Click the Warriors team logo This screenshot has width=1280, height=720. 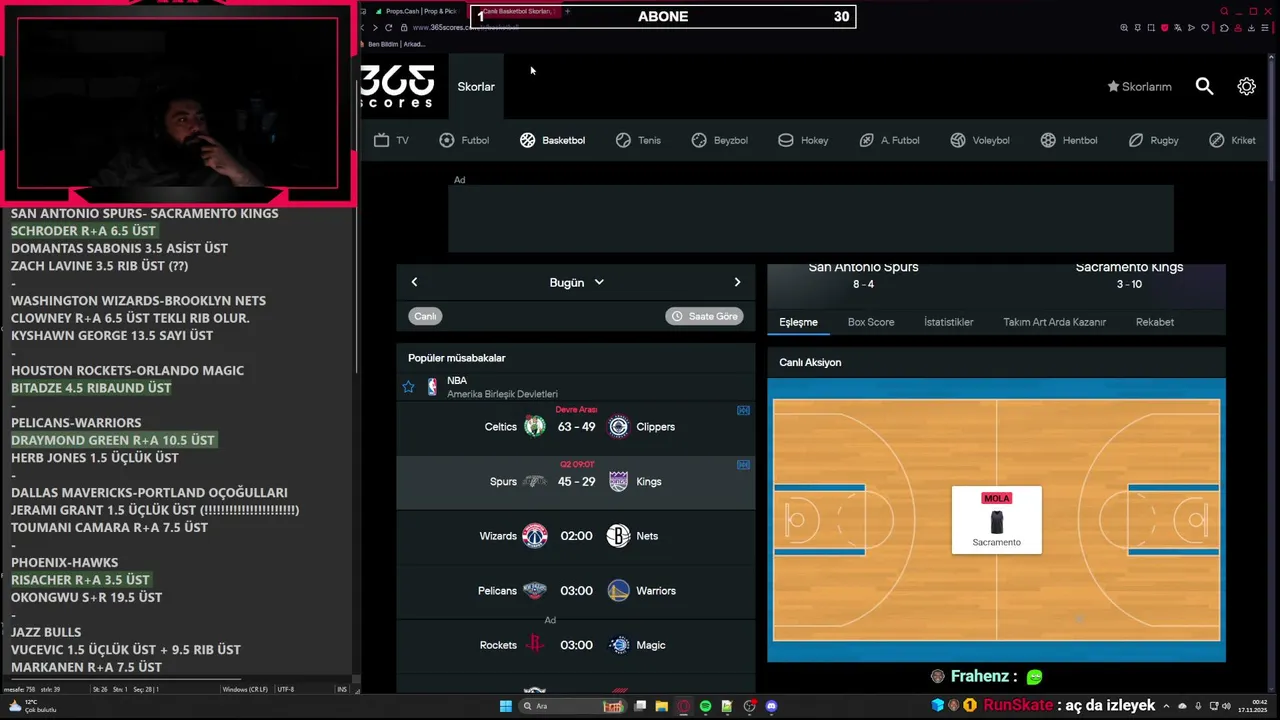[x=619, y=591]
